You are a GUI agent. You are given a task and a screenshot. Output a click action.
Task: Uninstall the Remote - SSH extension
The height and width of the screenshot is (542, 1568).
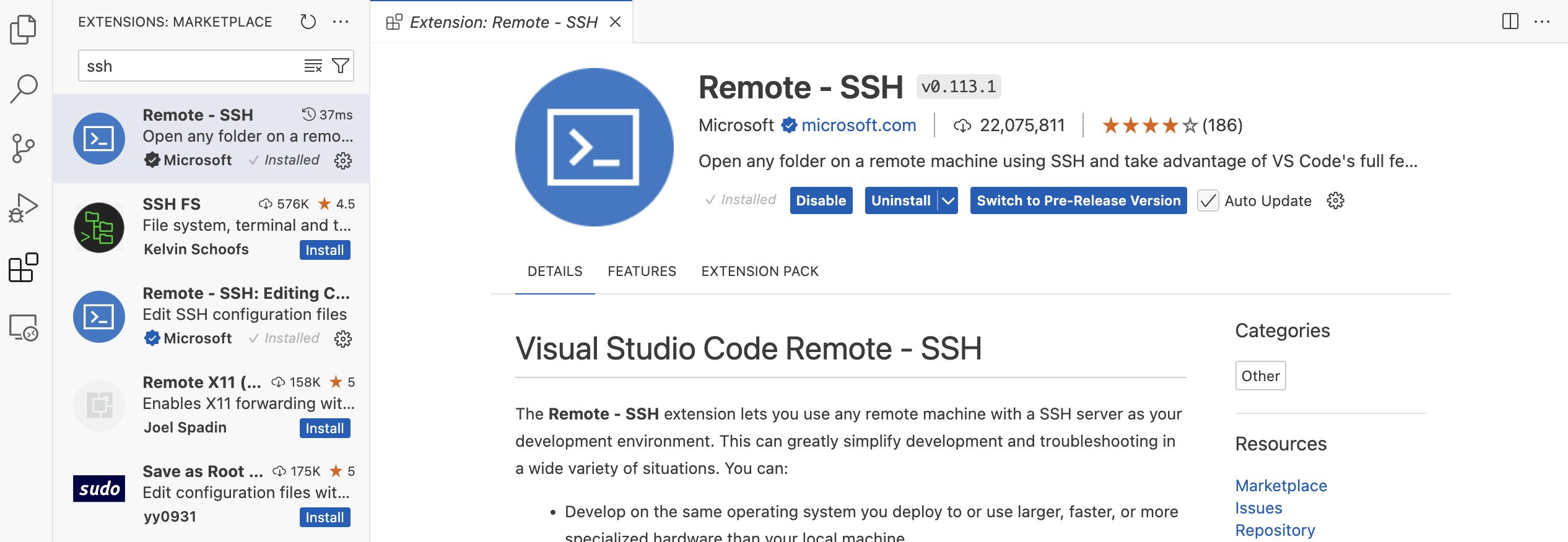pos(901,200)
